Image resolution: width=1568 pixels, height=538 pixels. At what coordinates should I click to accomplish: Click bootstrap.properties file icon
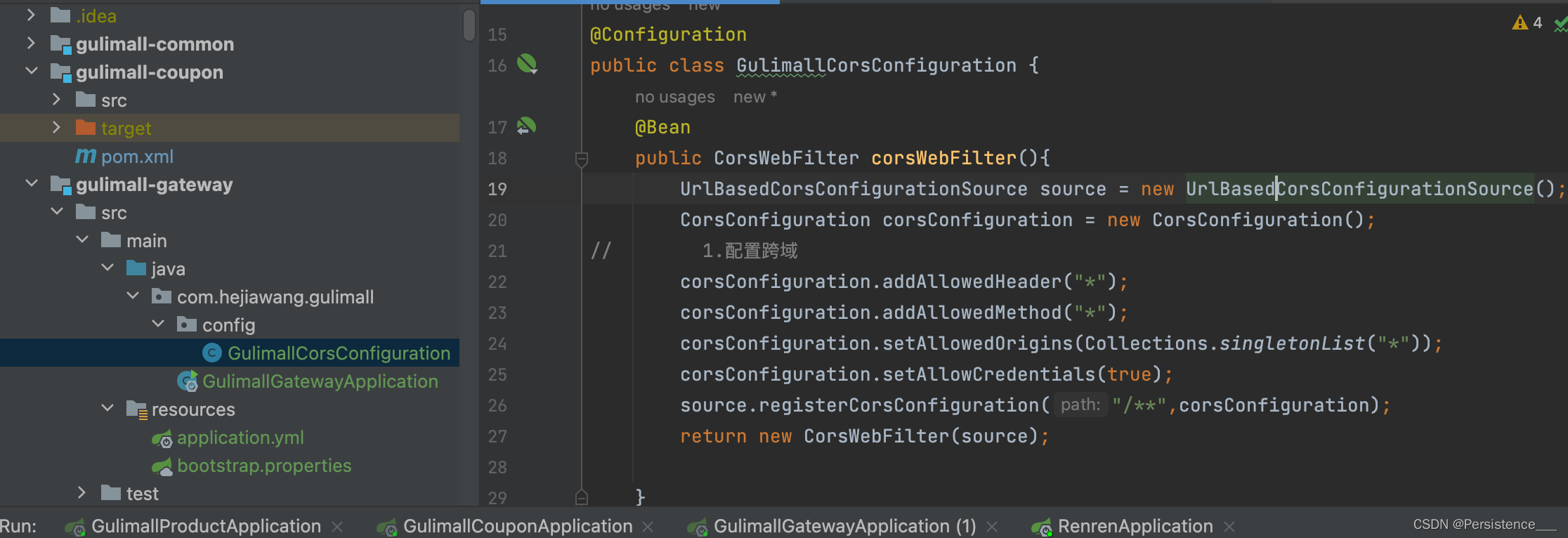pos(162,466)
